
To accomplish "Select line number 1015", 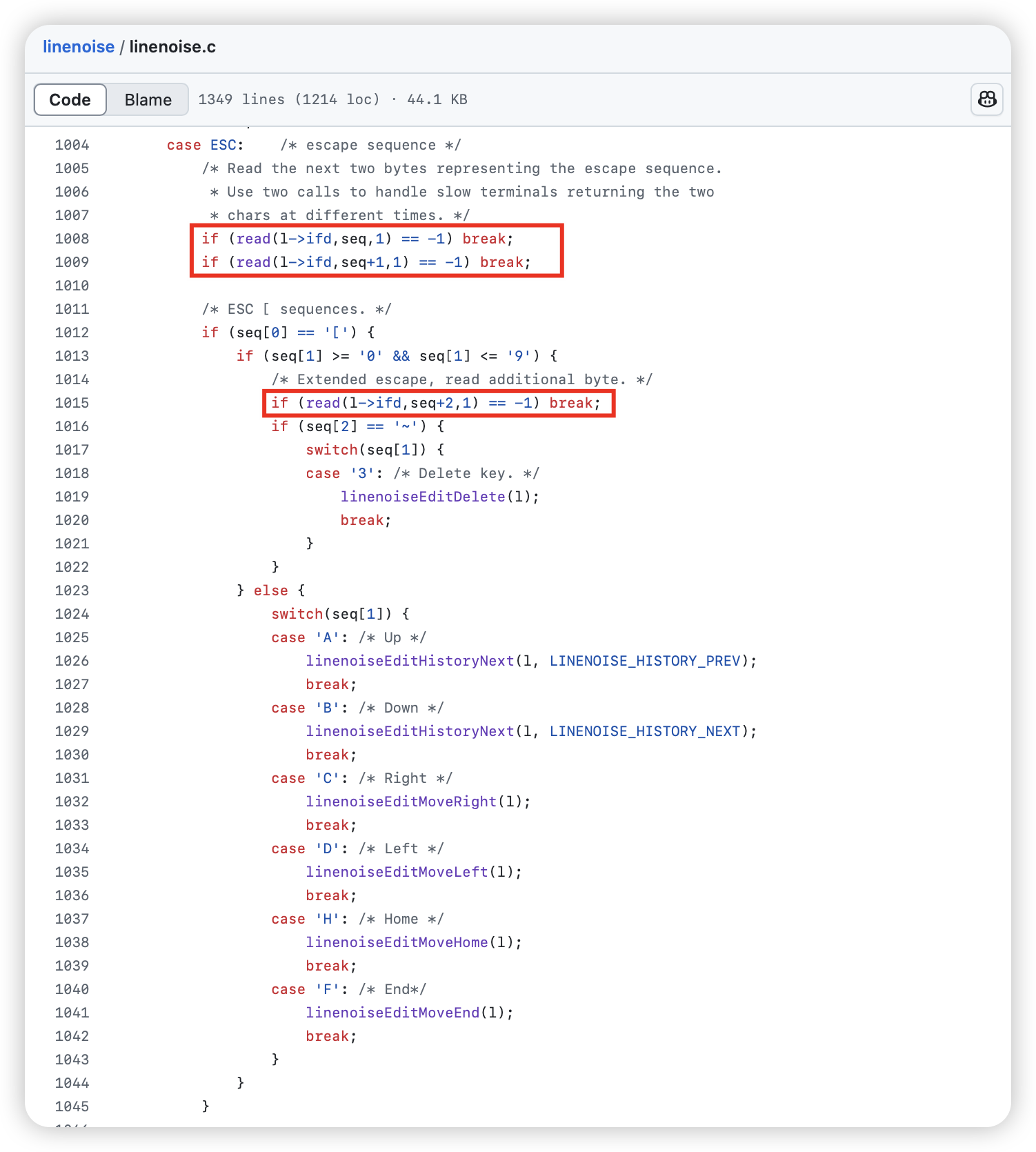I will (72, 403).
